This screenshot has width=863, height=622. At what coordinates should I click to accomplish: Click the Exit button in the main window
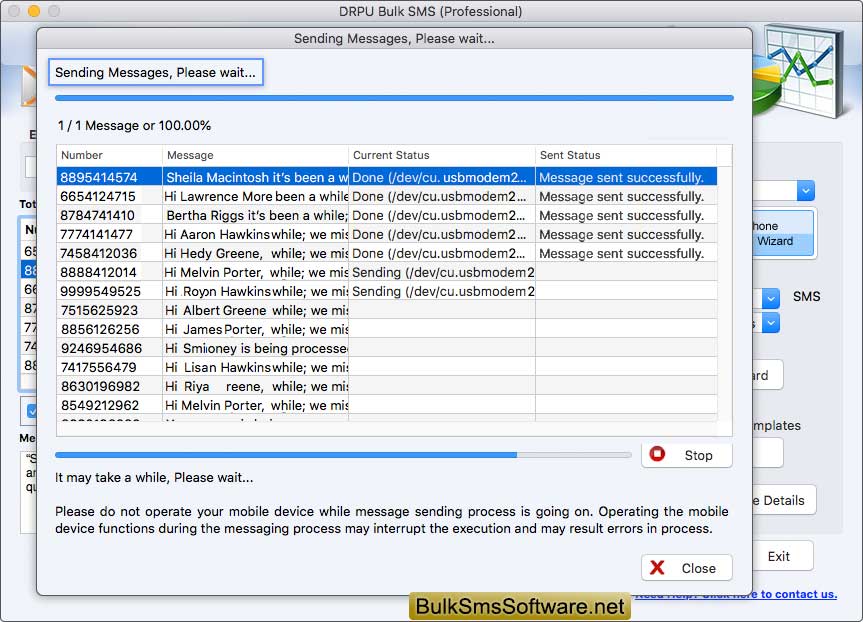(x=782, y=556)
